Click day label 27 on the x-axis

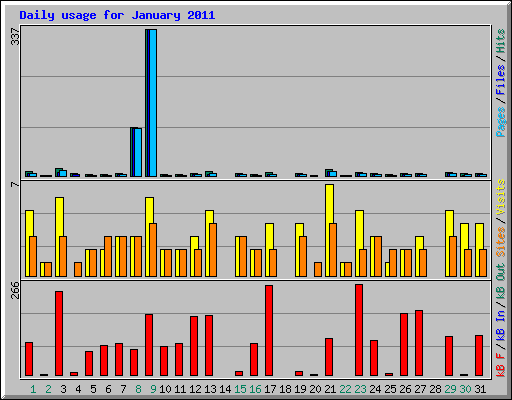point(420,389)
